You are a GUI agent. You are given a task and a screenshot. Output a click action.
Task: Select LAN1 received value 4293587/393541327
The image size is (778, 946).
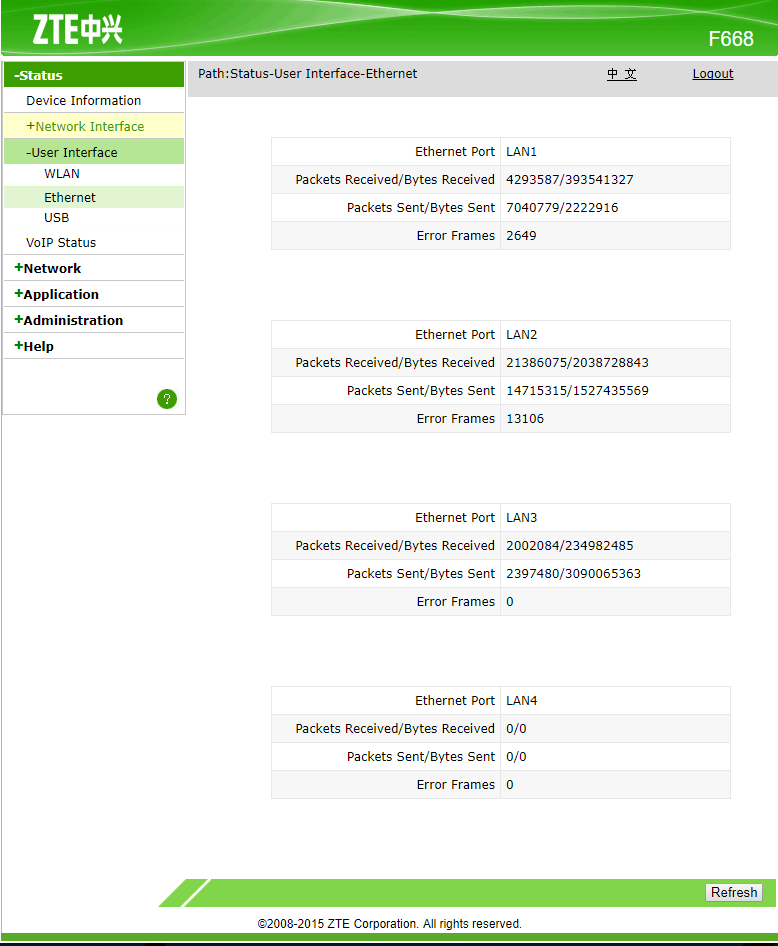[570, 180]
